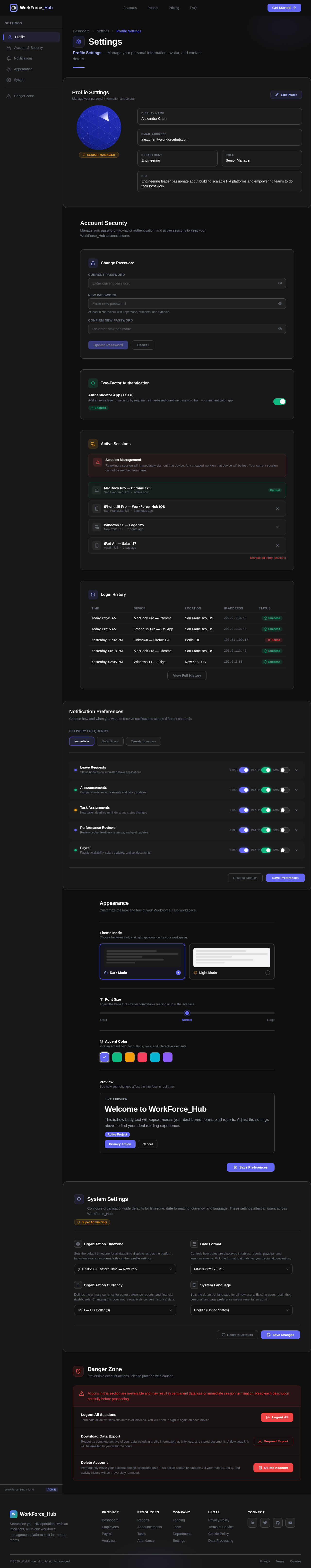The image size is (311, 1568).
Task: Revoke the iPad Air Safari session
Action: pos(277,546)
